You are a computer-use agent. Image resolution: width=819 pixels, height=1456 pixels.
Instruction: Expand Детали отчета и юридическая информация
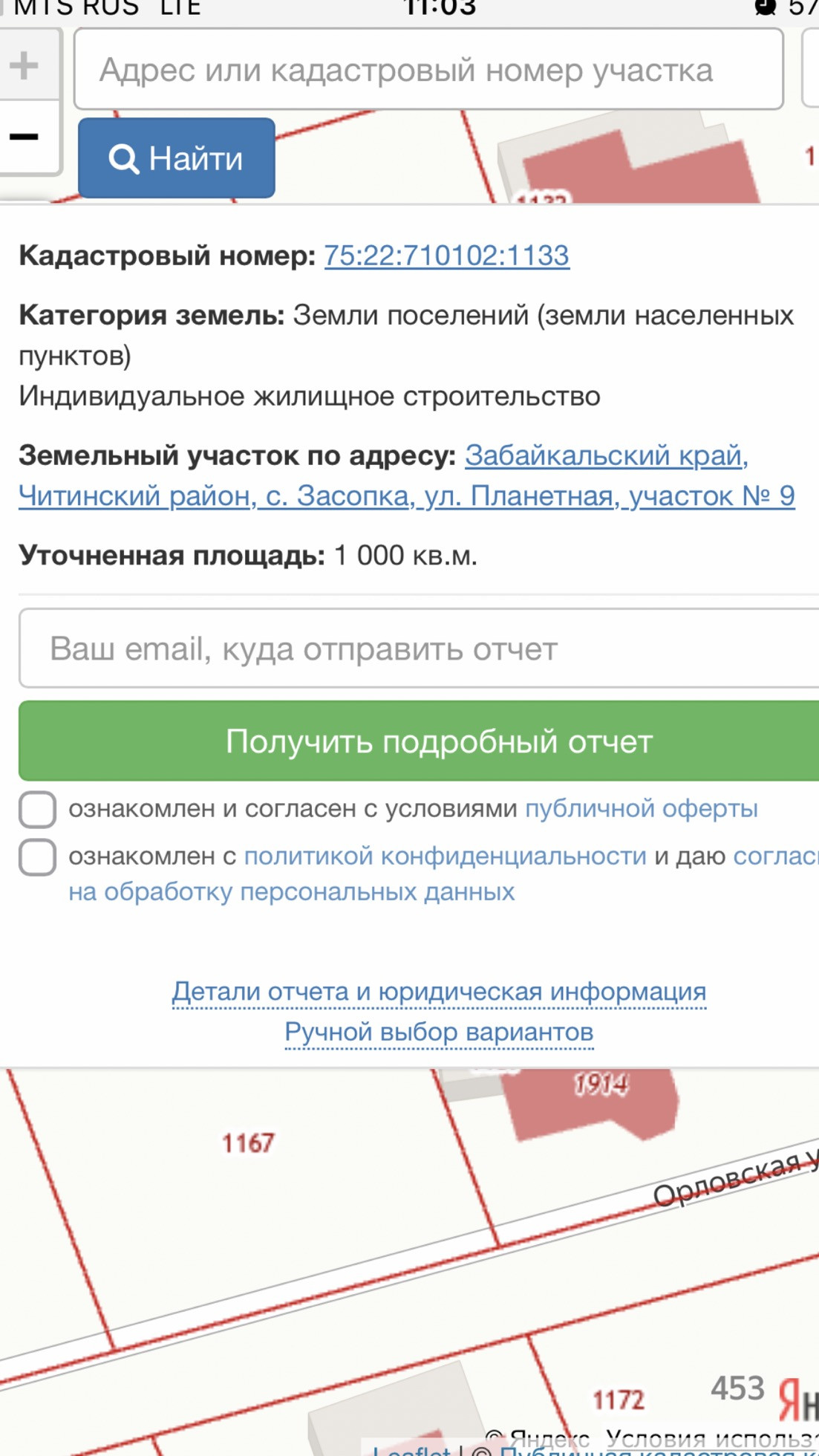(x=439, y=992)
